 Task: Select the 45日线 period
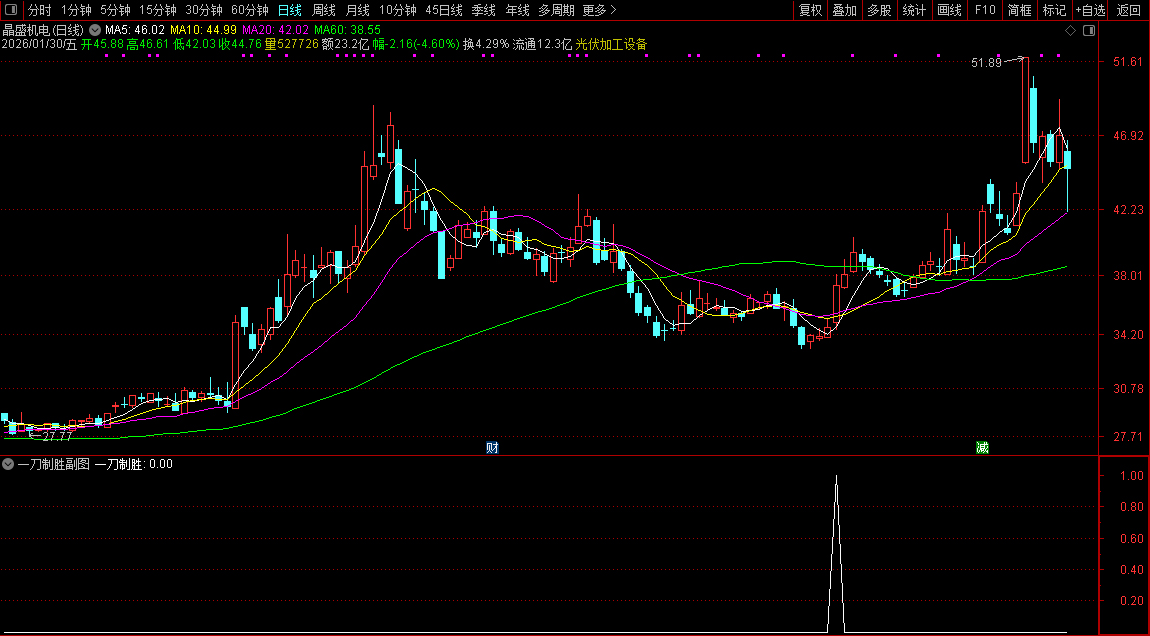click(444, 10)
